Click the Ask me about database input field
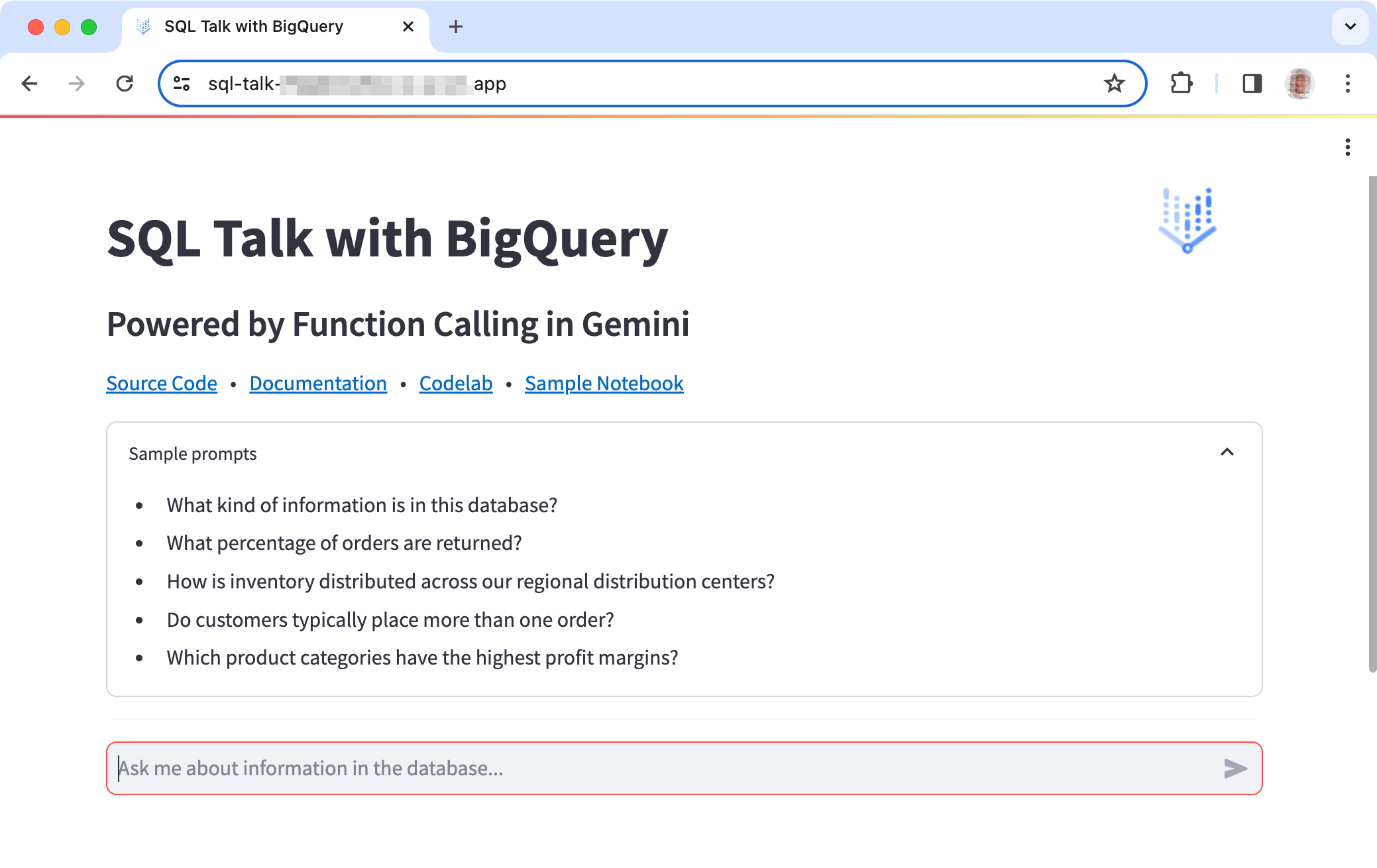Screen dimensions: 1377x868 click(683, 769)
